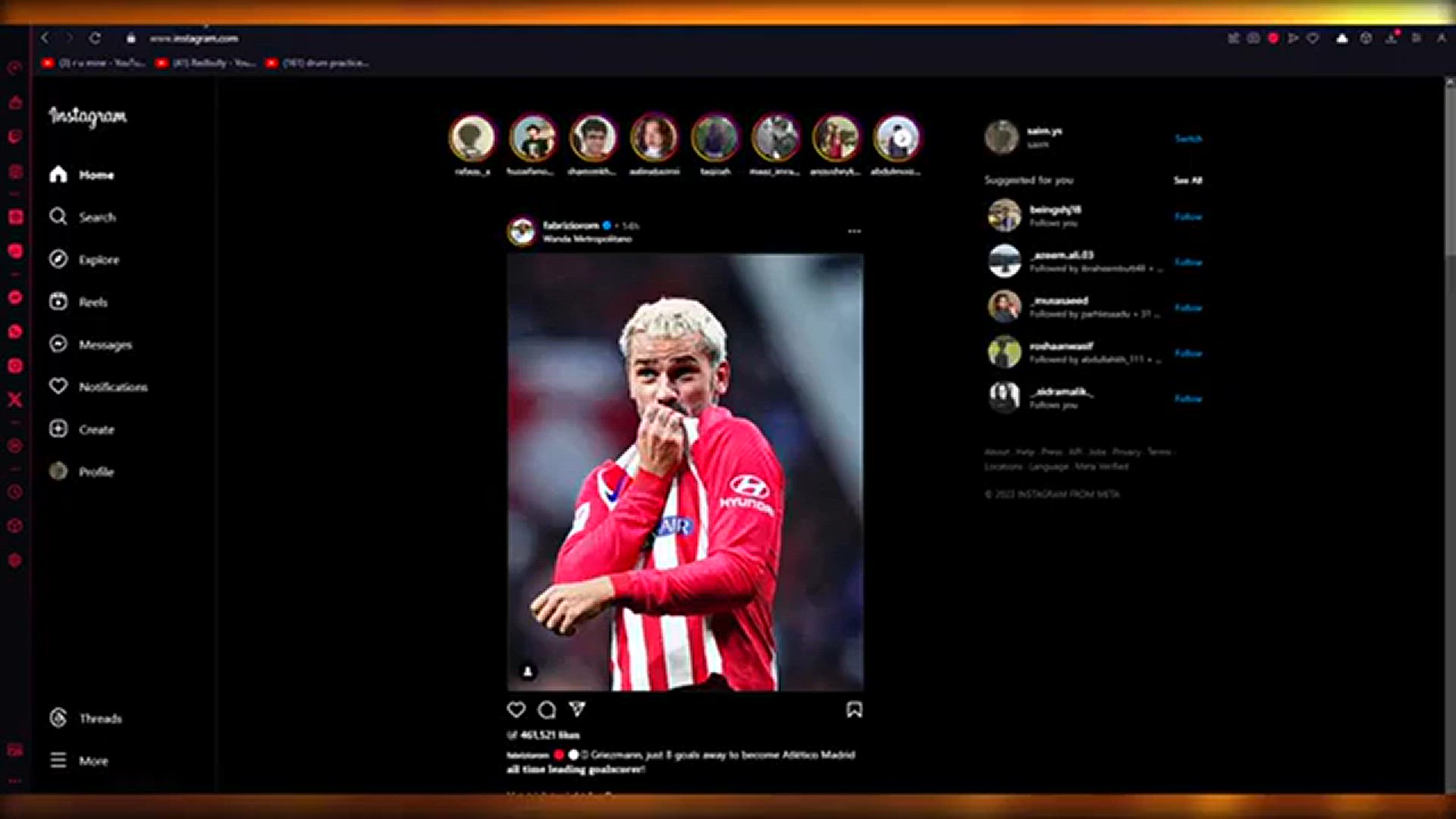
Task: Go to Reels
Action: (x=78, y=302)
